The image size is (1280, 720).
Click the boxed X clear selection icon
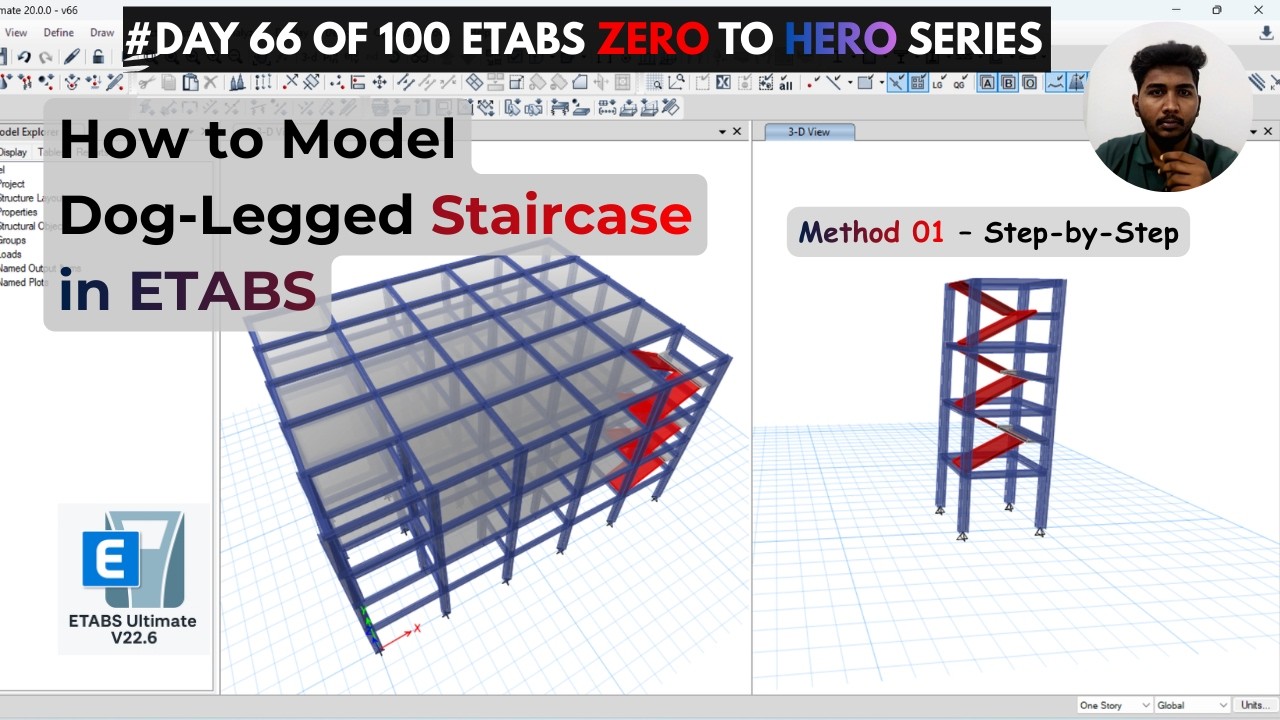(x=722, y=82)
